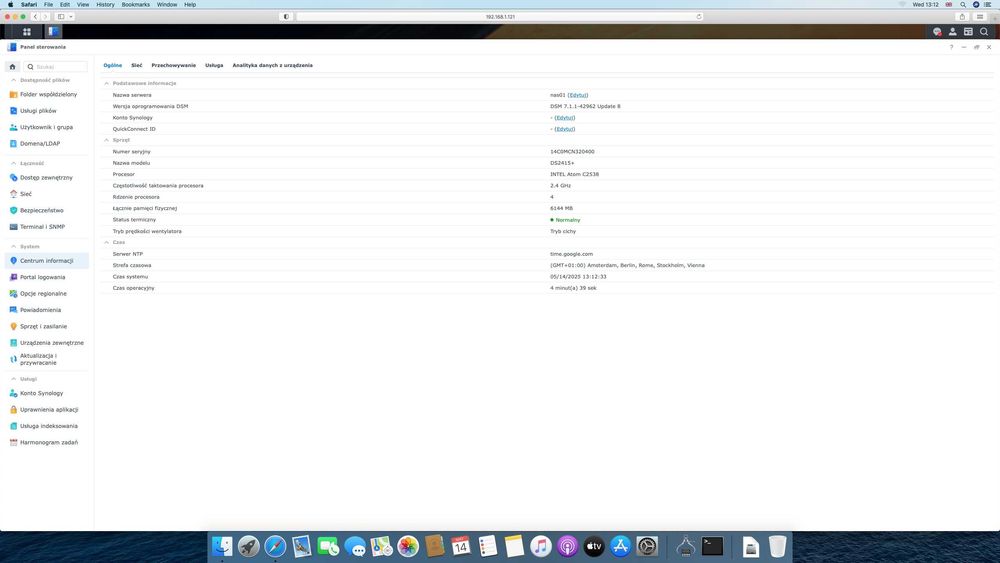Collapse the Podstawowe informacje section

click(x=107, y=84)
